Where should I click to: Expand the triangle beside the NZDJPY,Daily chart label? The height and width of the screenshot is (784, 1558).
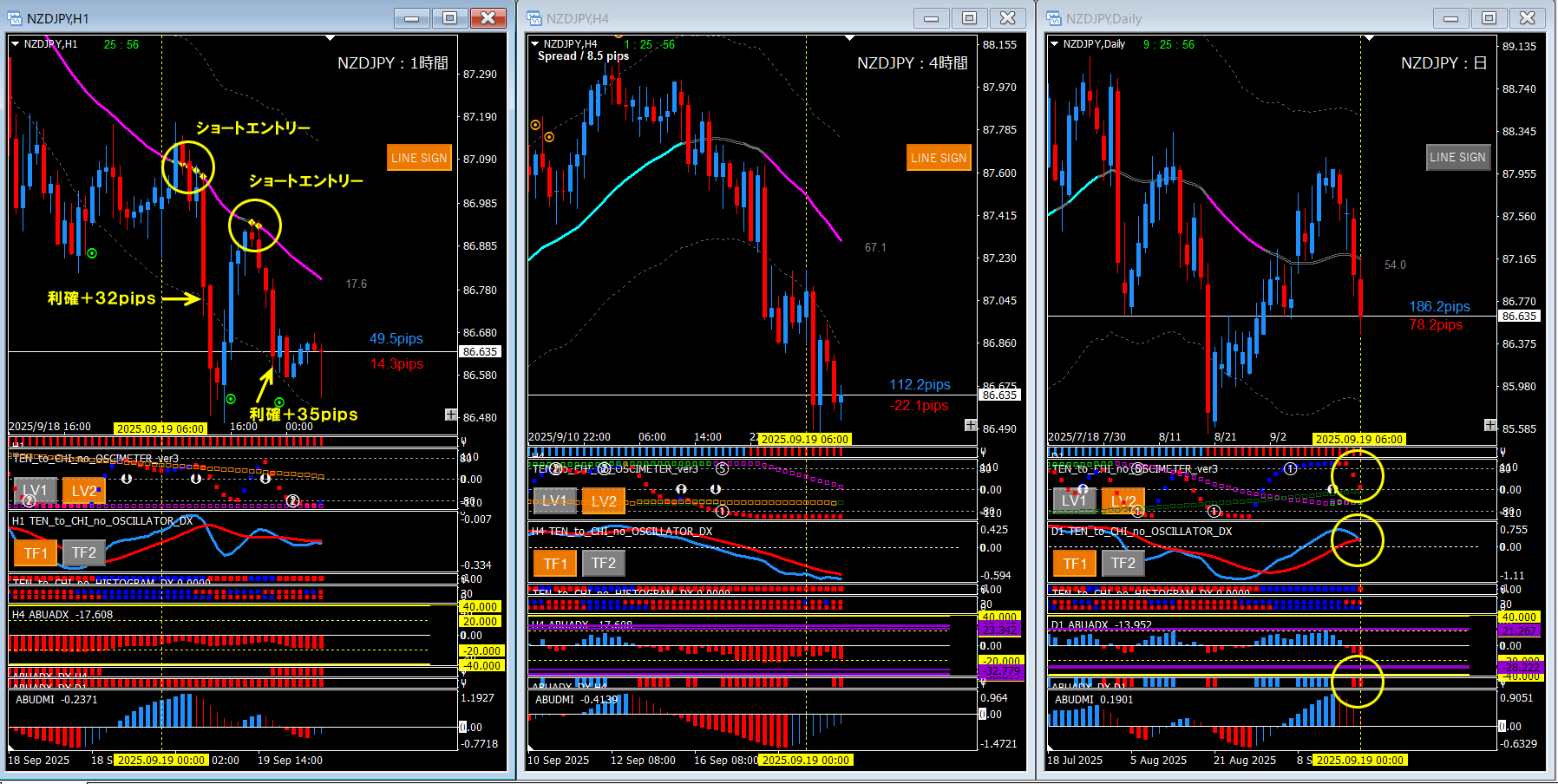click(x=1054, y=43)
